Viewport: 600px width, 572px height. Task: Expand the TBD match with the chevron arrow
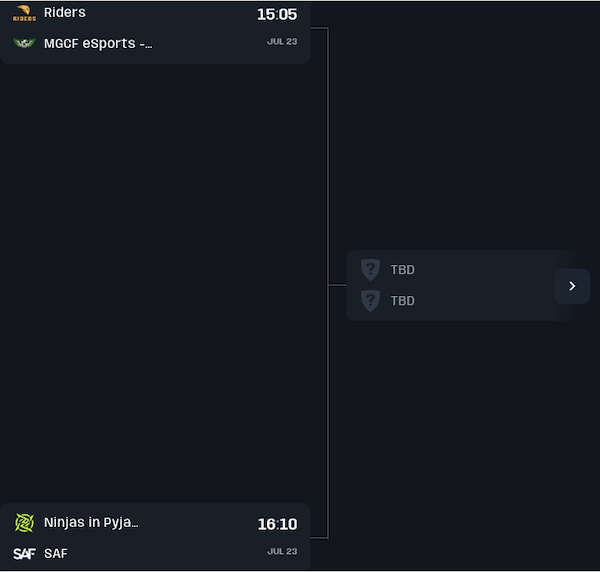tap(572, 286)
